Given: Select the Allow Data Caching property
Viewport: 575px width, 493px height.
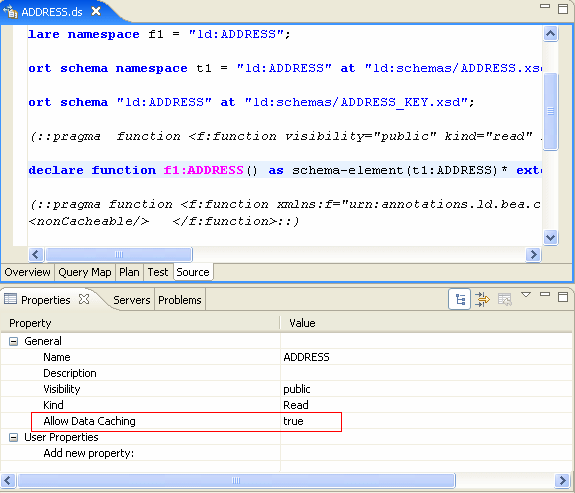Looking at the screenshot, I should 89,421.
